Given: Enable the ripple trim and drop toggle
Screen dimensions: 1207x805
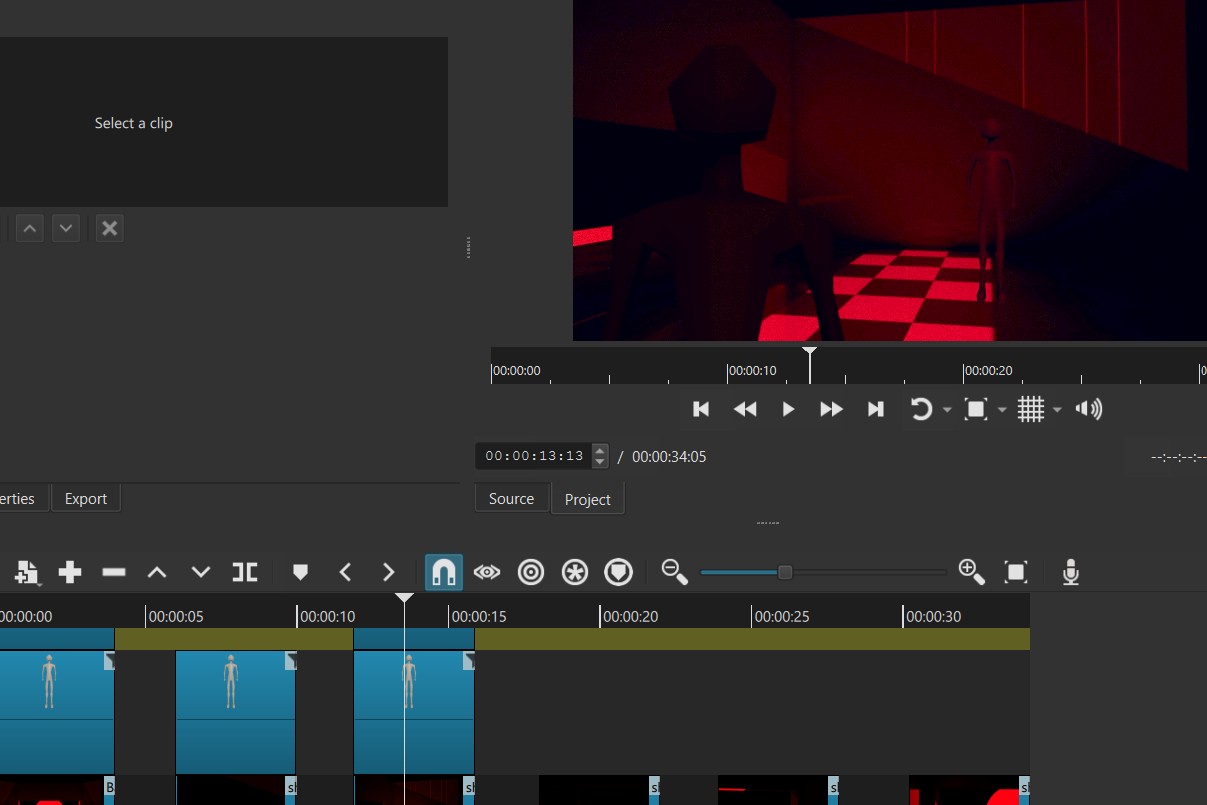Looking at the screenshot, I should (531, 572).
